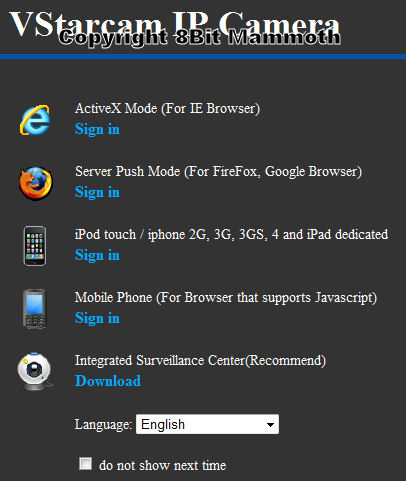
Task: Sign in under Mobile Phone option
Action: pyautogui.click(x=97, y=318)
